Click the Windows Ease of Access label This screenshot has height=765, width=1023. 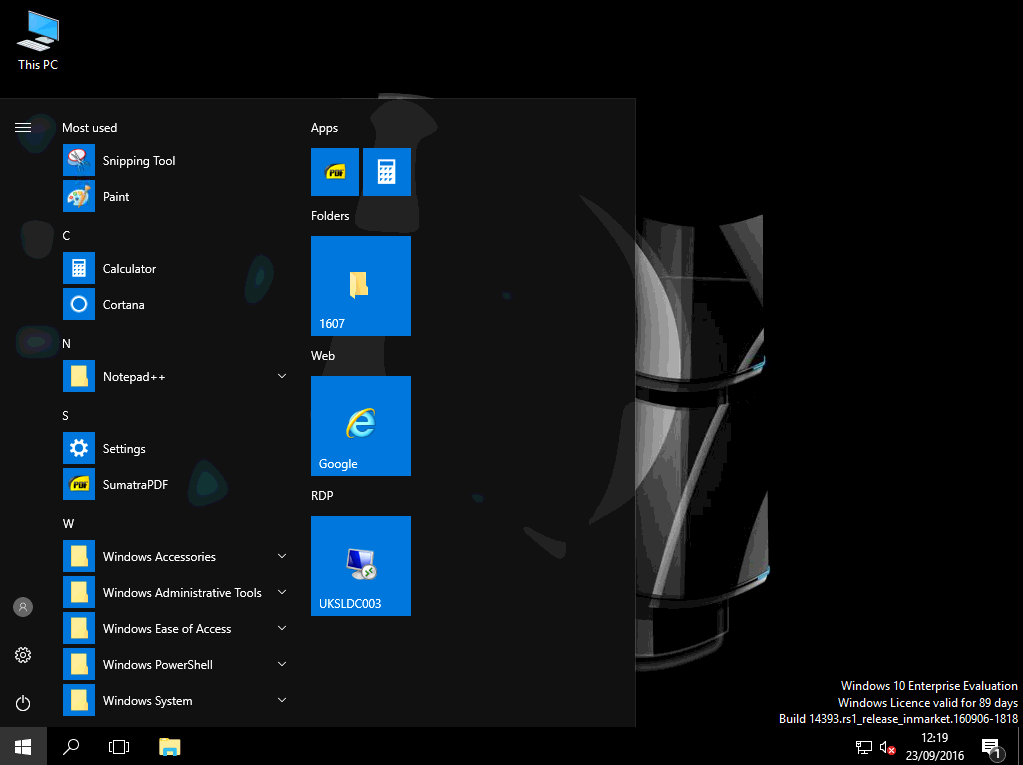click(167, 628)
